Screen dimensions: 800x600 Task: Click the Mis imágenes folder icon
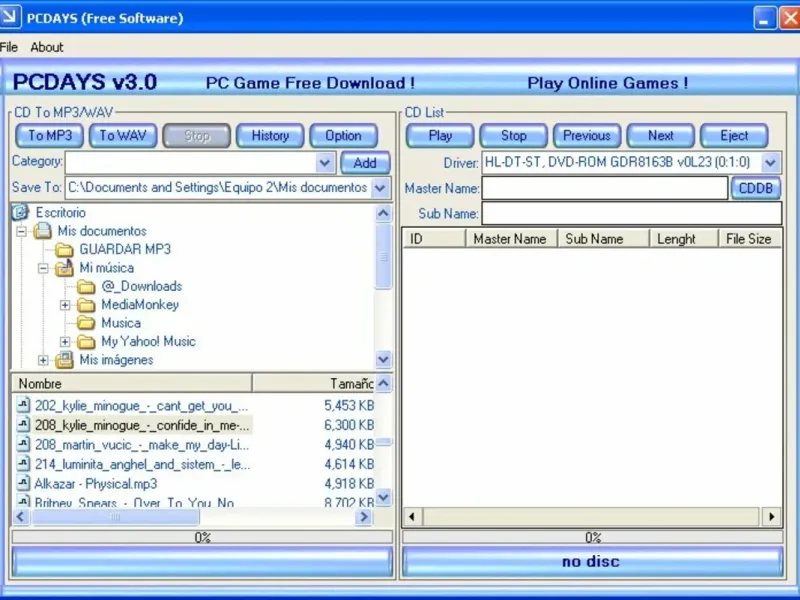(64, 360)
